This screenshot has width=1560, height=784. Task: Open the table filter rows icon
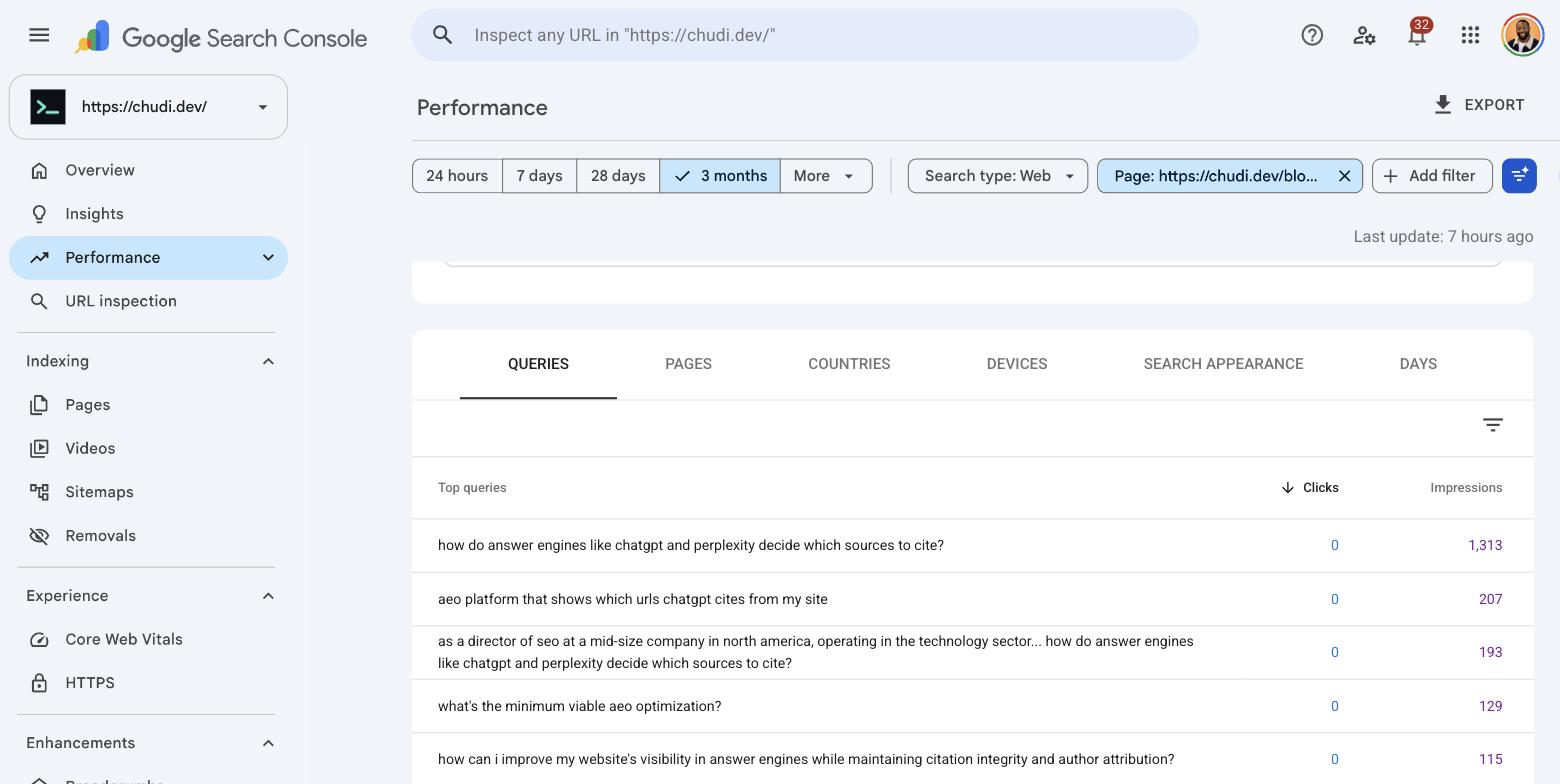[1493, 425]
